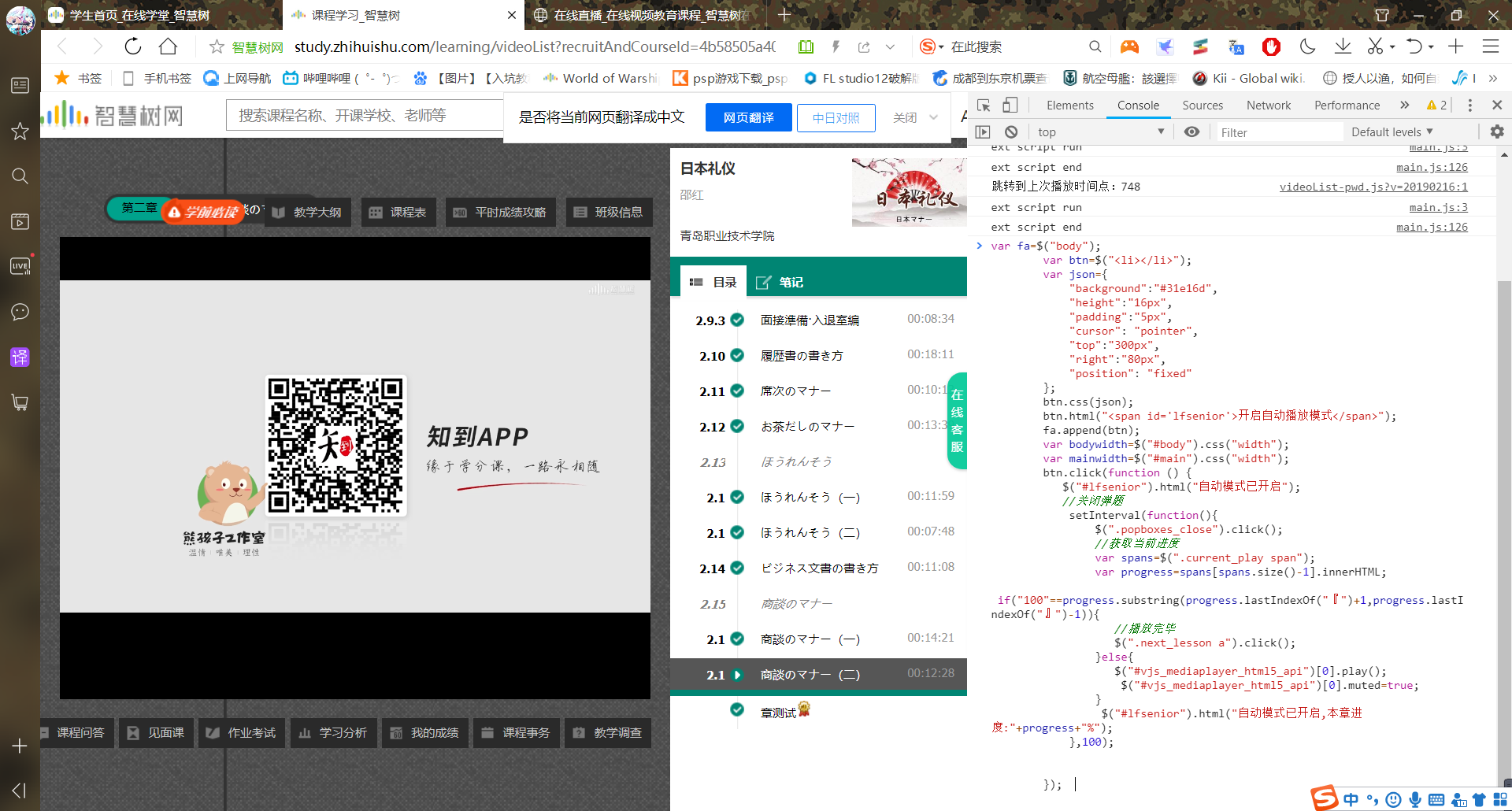1512x811 pixels.
Task: Focus the course search box
Action: (365, 116)
